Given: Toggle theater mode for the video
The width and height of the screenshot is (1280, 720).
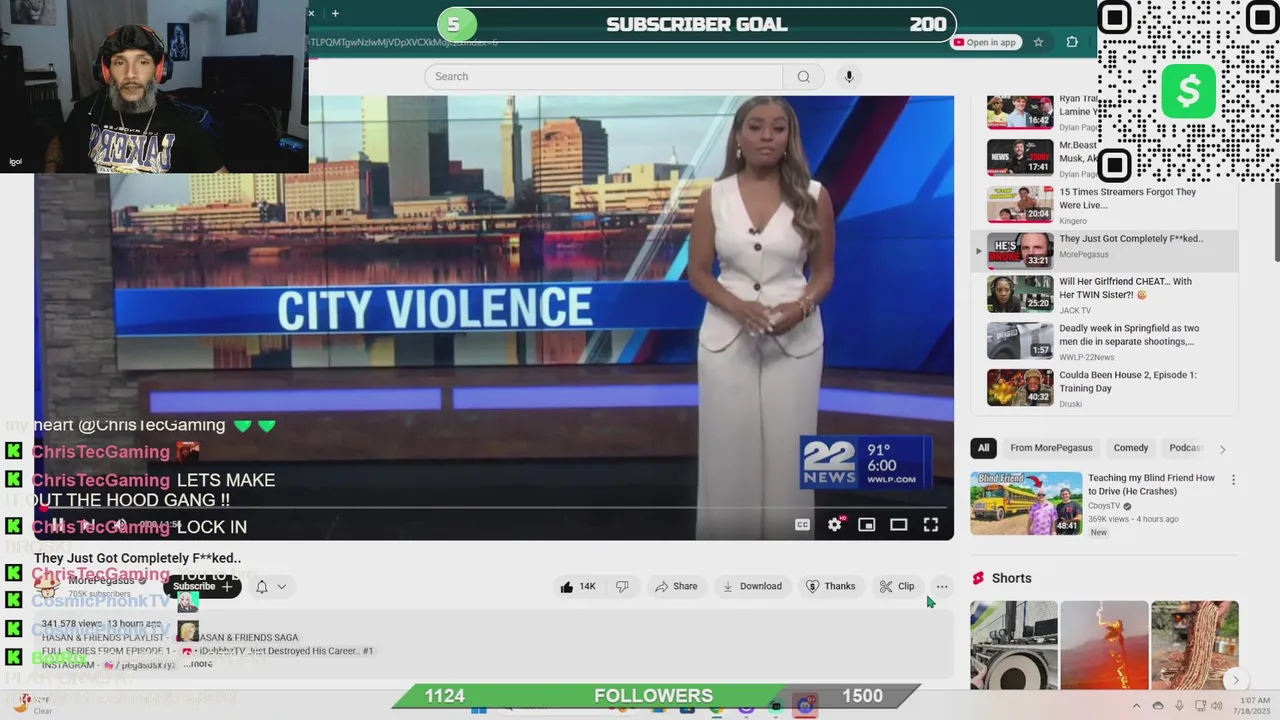Looking at the screenshot, I should click(899, 525).
